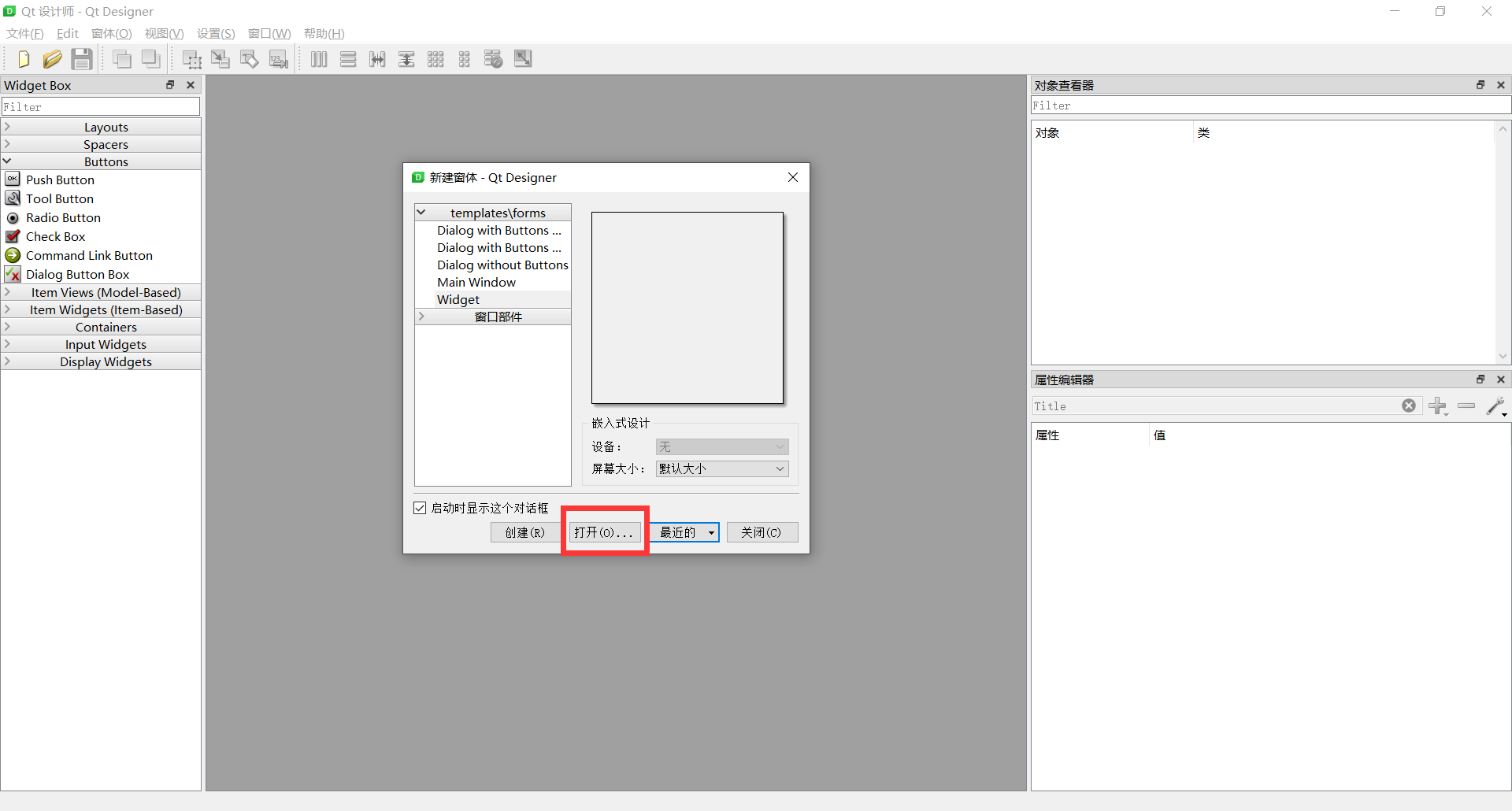The width and height of the screenshot is (1512, 811).
Task: Apply Lay Out Vertically icon
Action: [348, 59]
